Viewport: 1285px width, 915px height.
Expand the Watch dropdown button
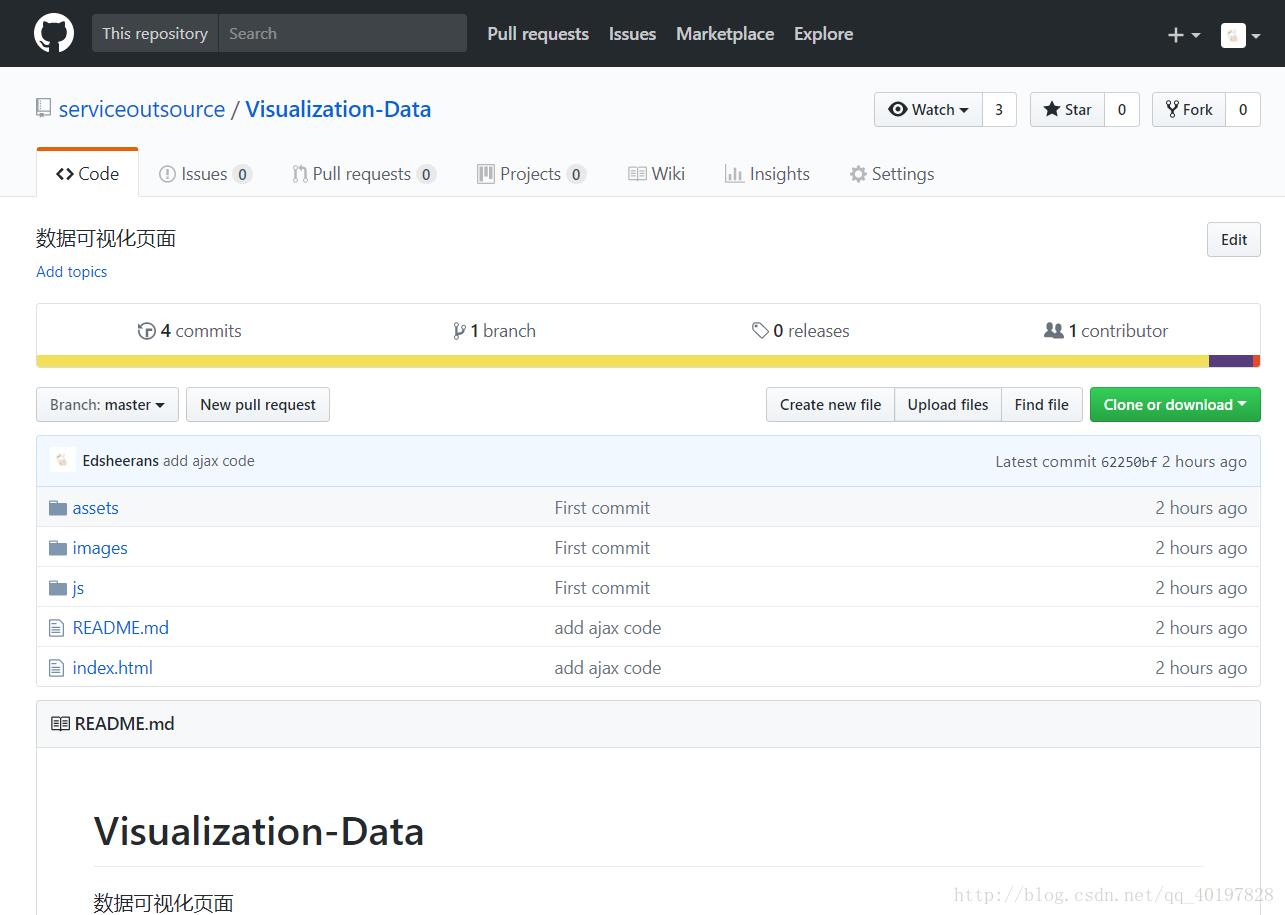pos(928,110)
